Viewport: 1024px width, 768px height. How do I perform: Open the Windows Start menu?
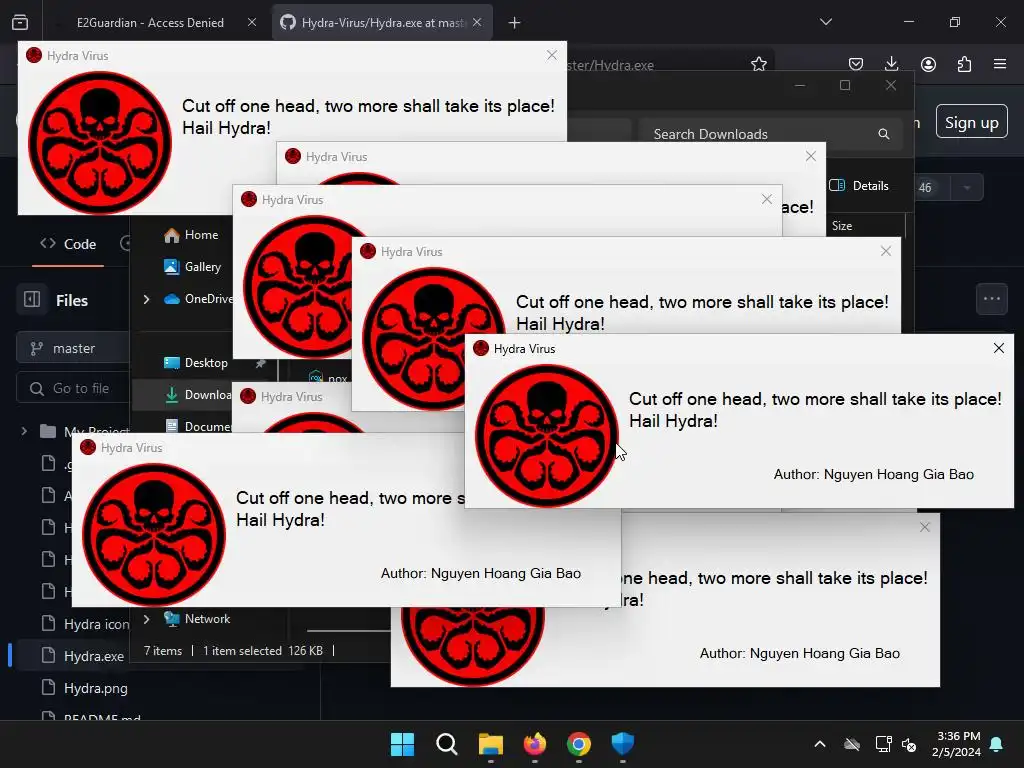(x=402, y=744)
